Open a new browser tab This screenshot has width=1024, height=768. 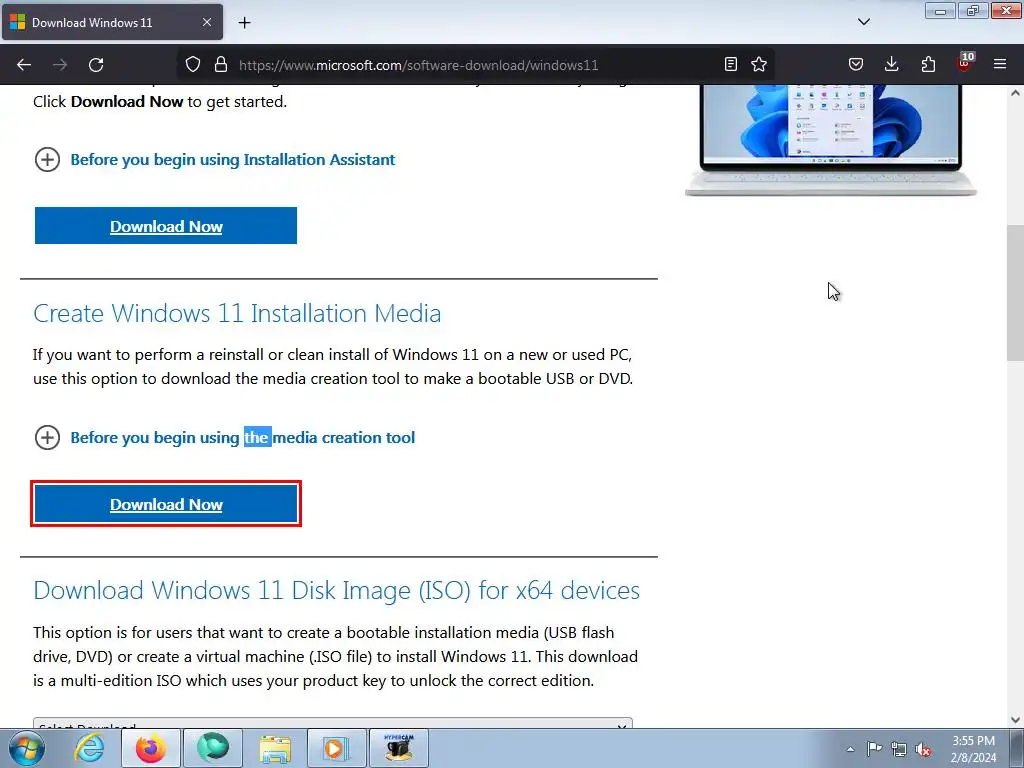click(244, 23)
